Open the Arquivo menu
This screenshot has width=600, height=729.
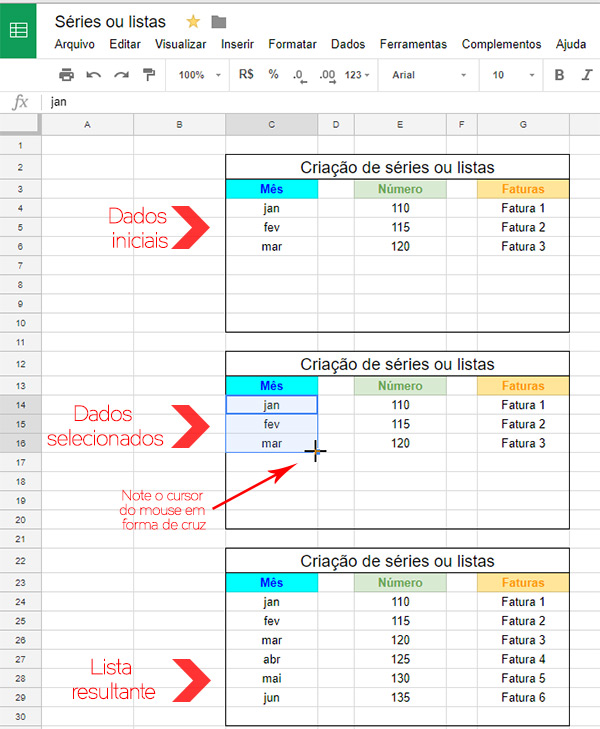[74, 44]
